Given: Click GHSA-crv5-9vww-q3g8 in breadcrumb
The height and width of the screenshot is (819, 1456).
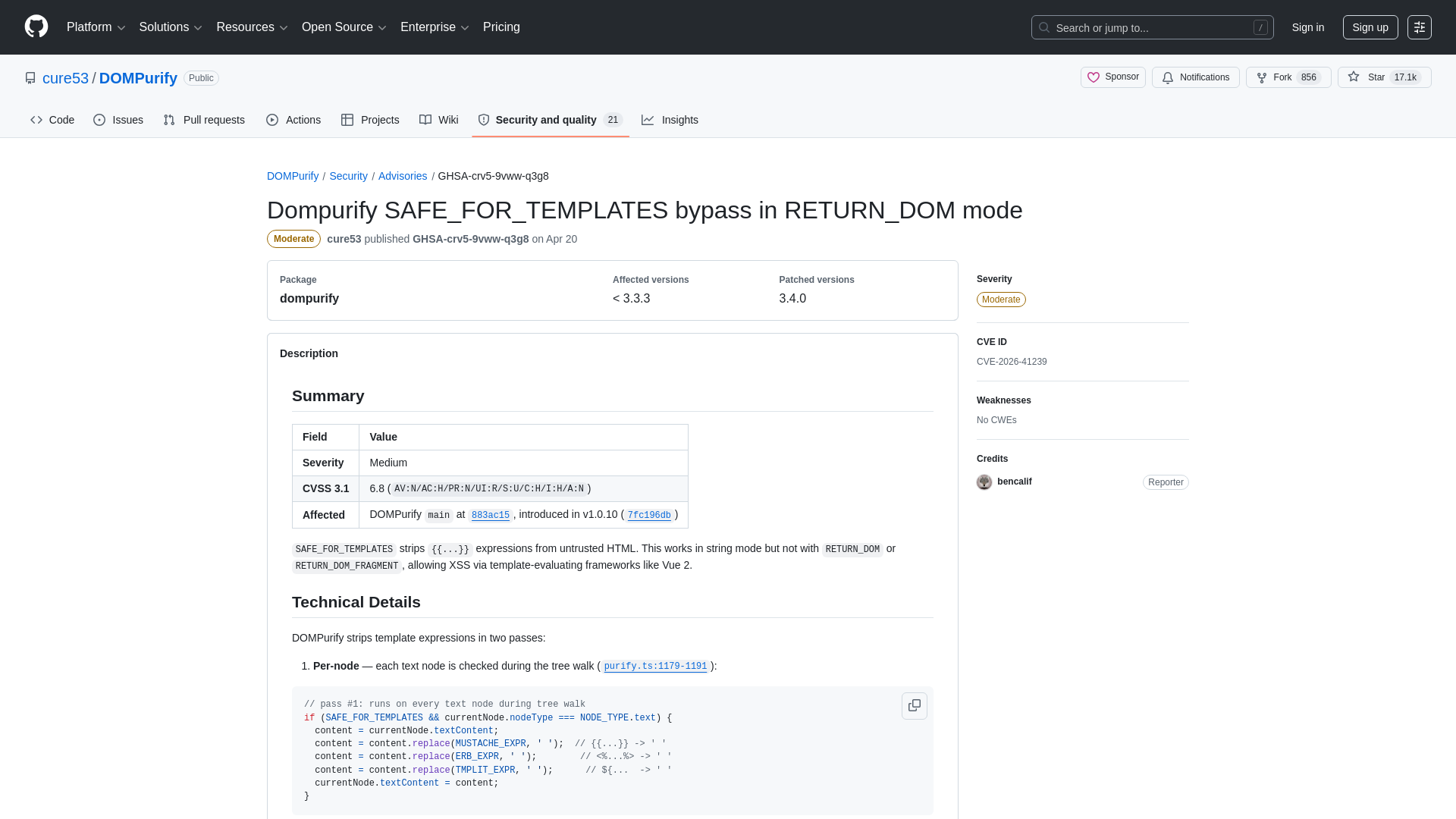Looking at the screenshot, I should 494,176.
